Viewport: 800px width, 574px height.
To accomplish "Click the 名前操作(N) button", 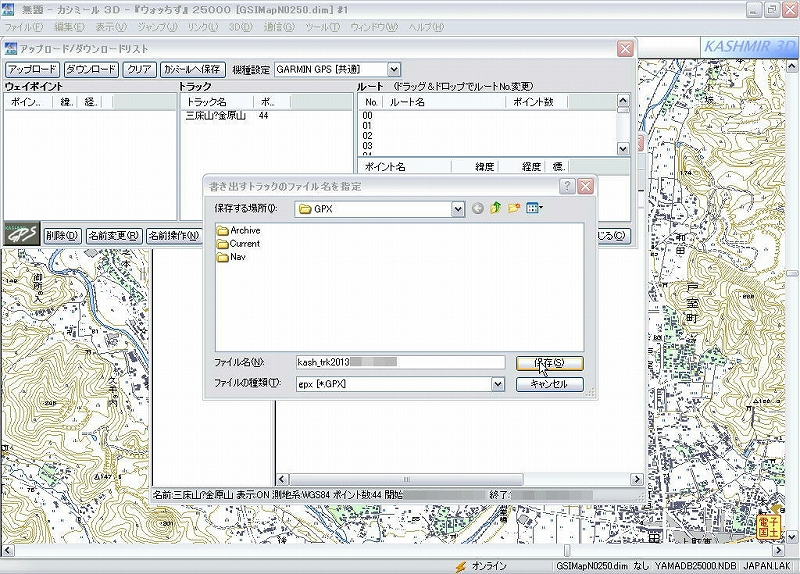I will [173, 236].
